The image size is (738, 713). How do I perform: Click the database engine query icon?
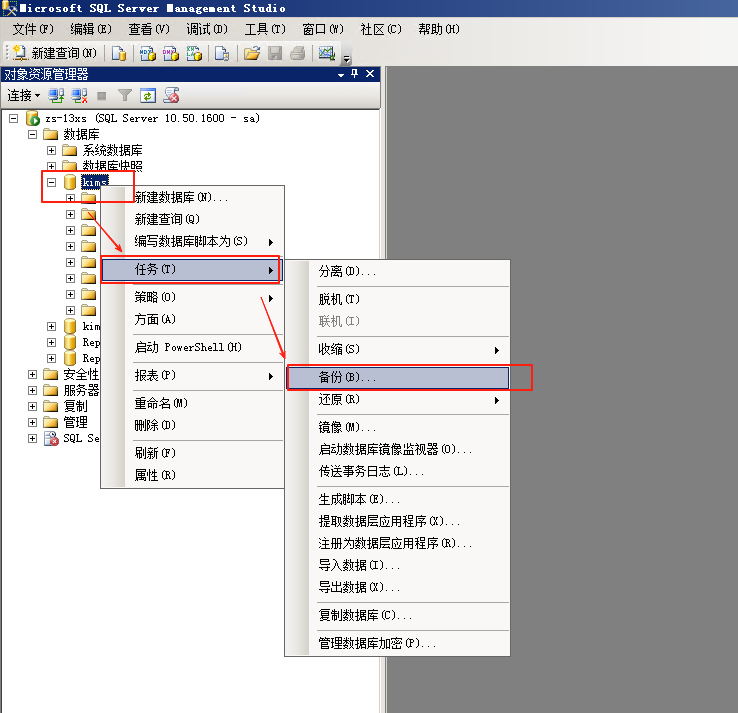[x=119, y=53]
